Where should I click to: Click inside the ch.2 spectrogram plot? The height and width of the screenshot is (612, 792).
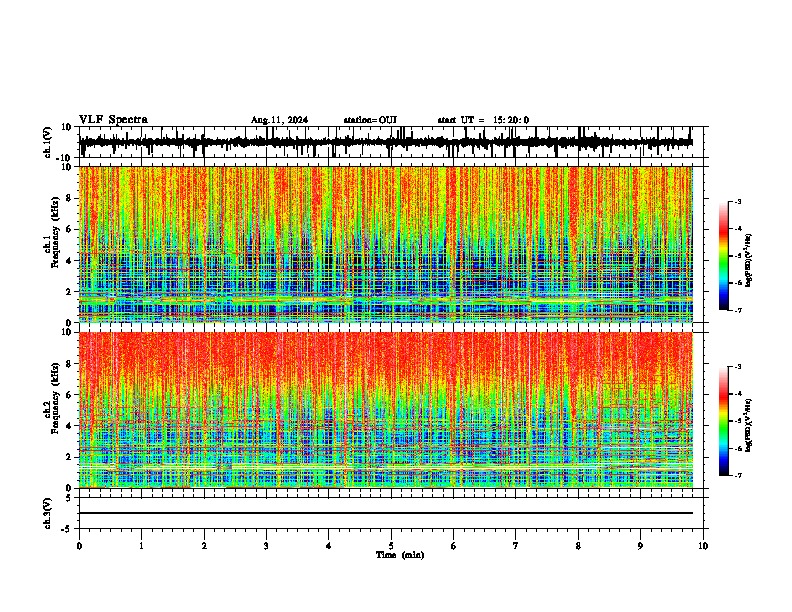(x=385, y=410)
